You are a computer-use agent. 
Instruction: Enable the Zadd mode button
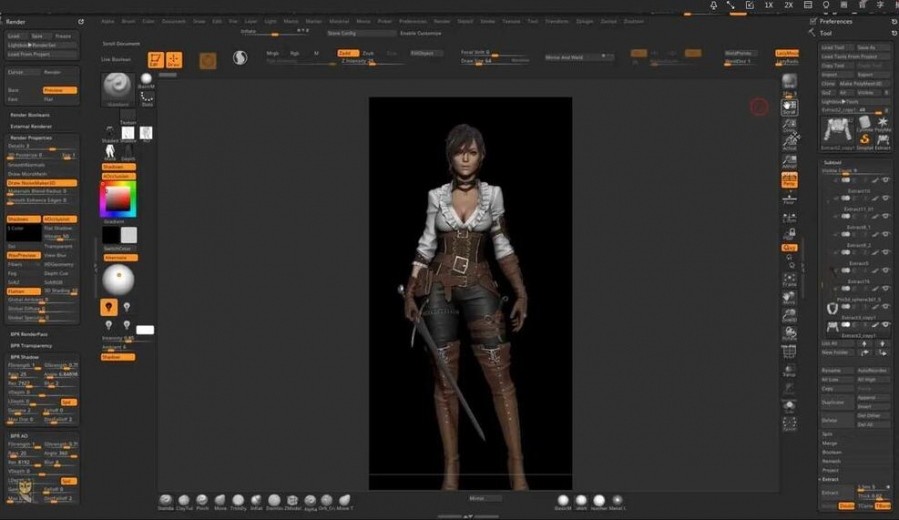coord(348,53)
